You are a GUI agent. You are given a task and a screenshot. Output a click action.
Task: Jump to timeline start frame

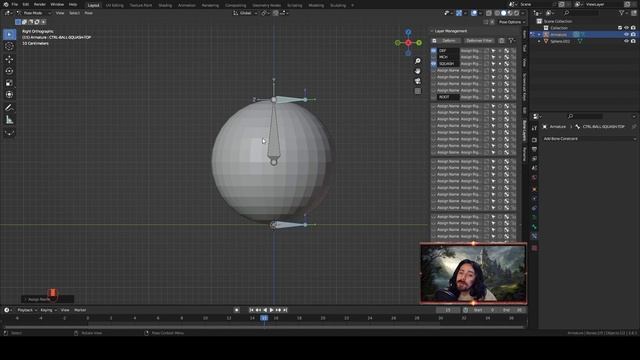(251, 310)
